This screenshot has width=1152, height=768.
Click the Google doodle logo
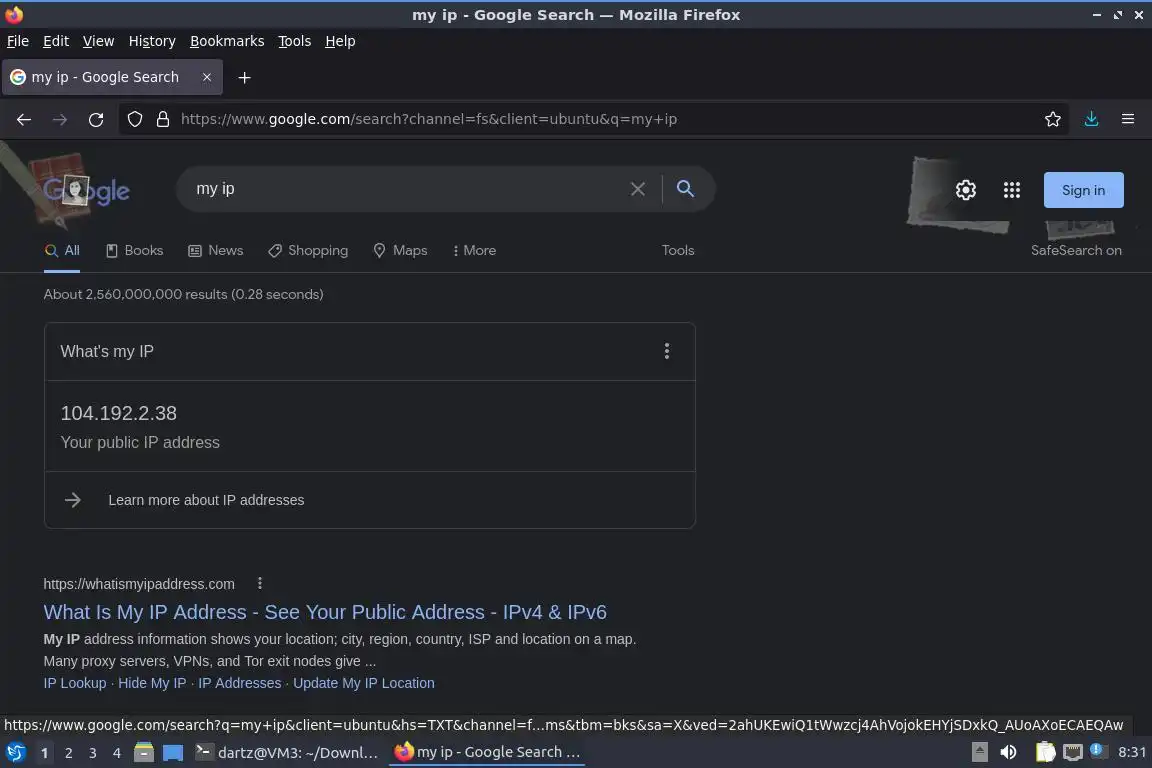(x=84, y=190)
